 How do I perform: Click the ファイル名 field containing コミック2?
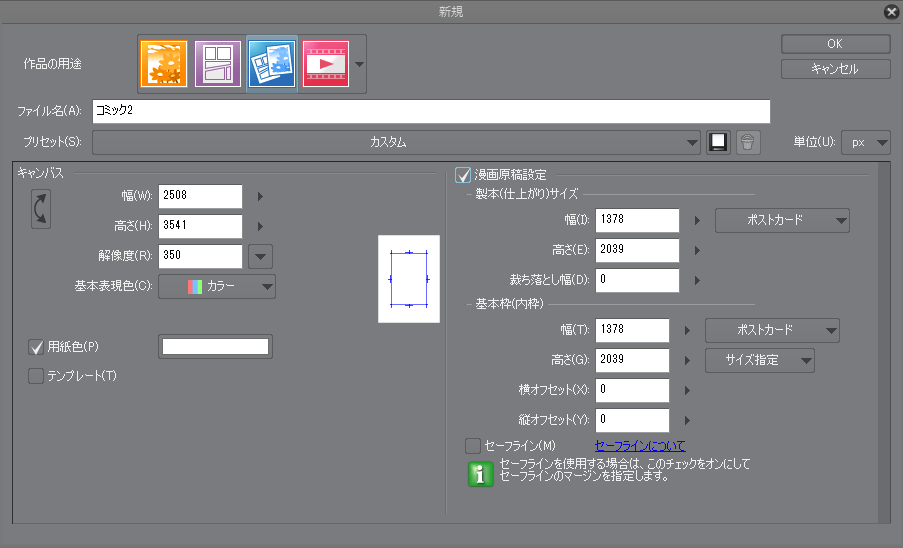(431, 111)
